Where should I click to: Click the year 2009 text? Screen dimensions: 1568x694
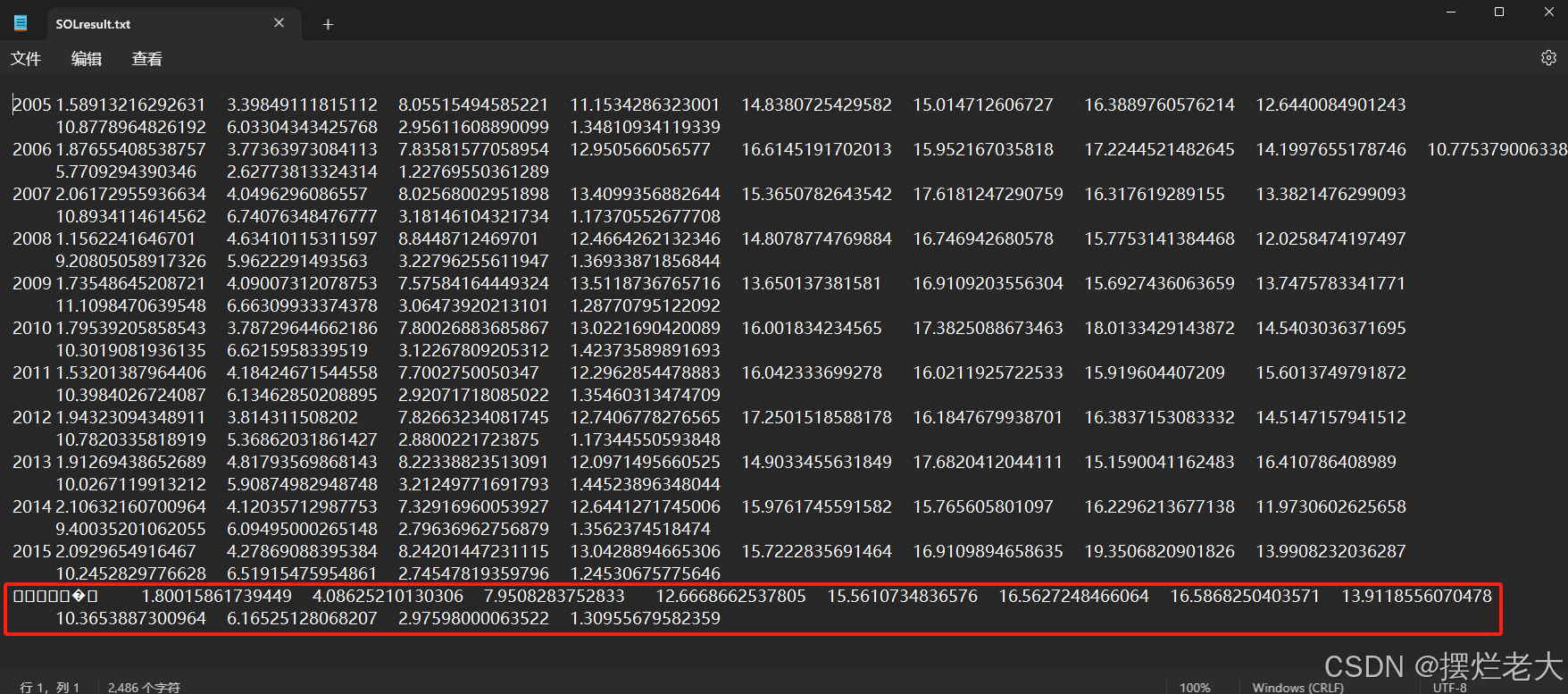pyautogui.click(x=32, y=283)
